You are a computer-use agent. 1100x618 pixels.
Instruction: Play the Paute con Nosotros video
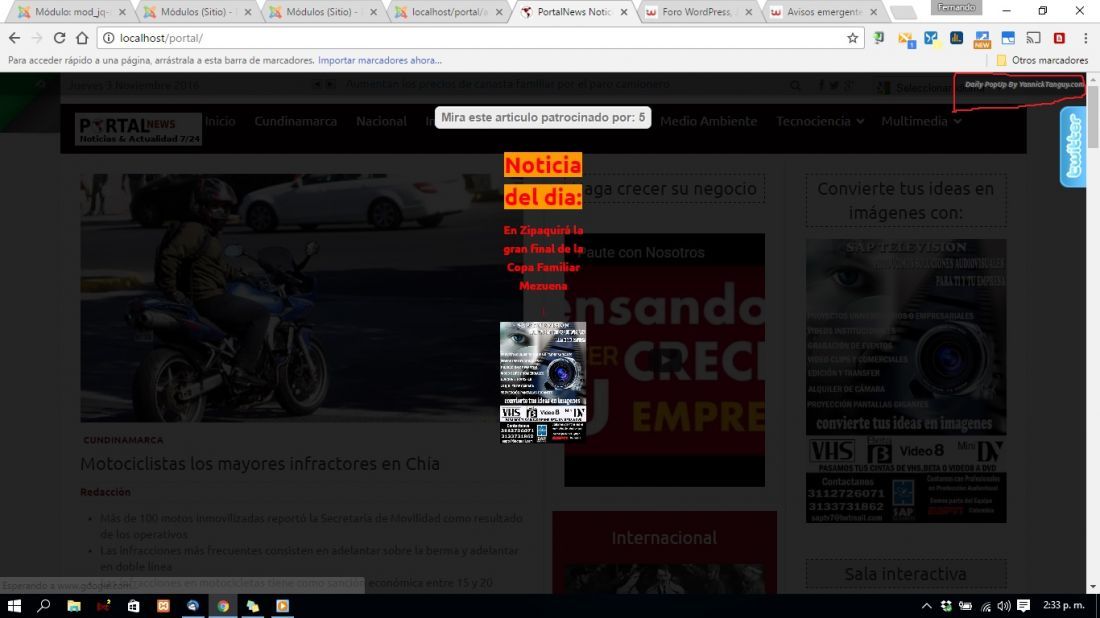(664, 360)
